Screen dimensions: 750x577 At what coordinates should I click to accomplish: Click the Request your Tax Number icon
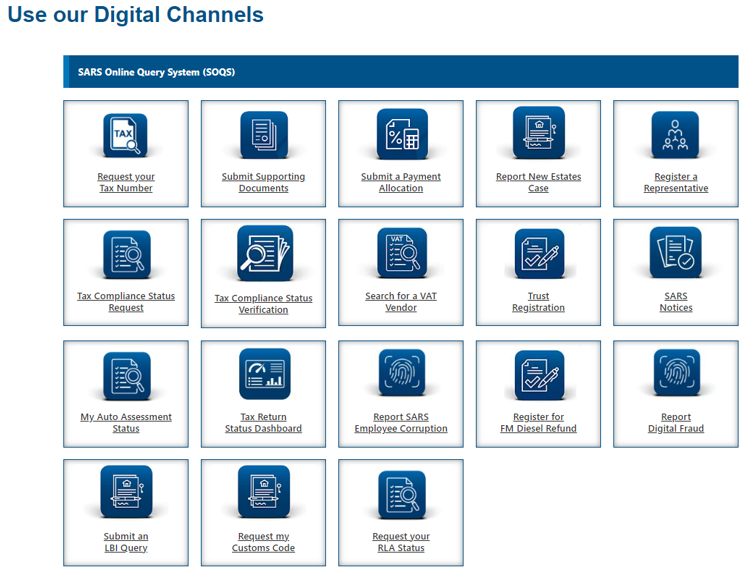(x=125, y=135)
